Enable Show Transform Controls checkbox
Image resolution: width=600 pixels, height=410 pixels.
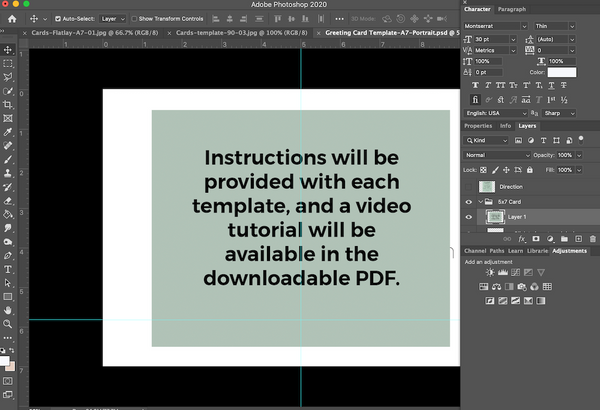pyautogui.click(x=134, y=19)
